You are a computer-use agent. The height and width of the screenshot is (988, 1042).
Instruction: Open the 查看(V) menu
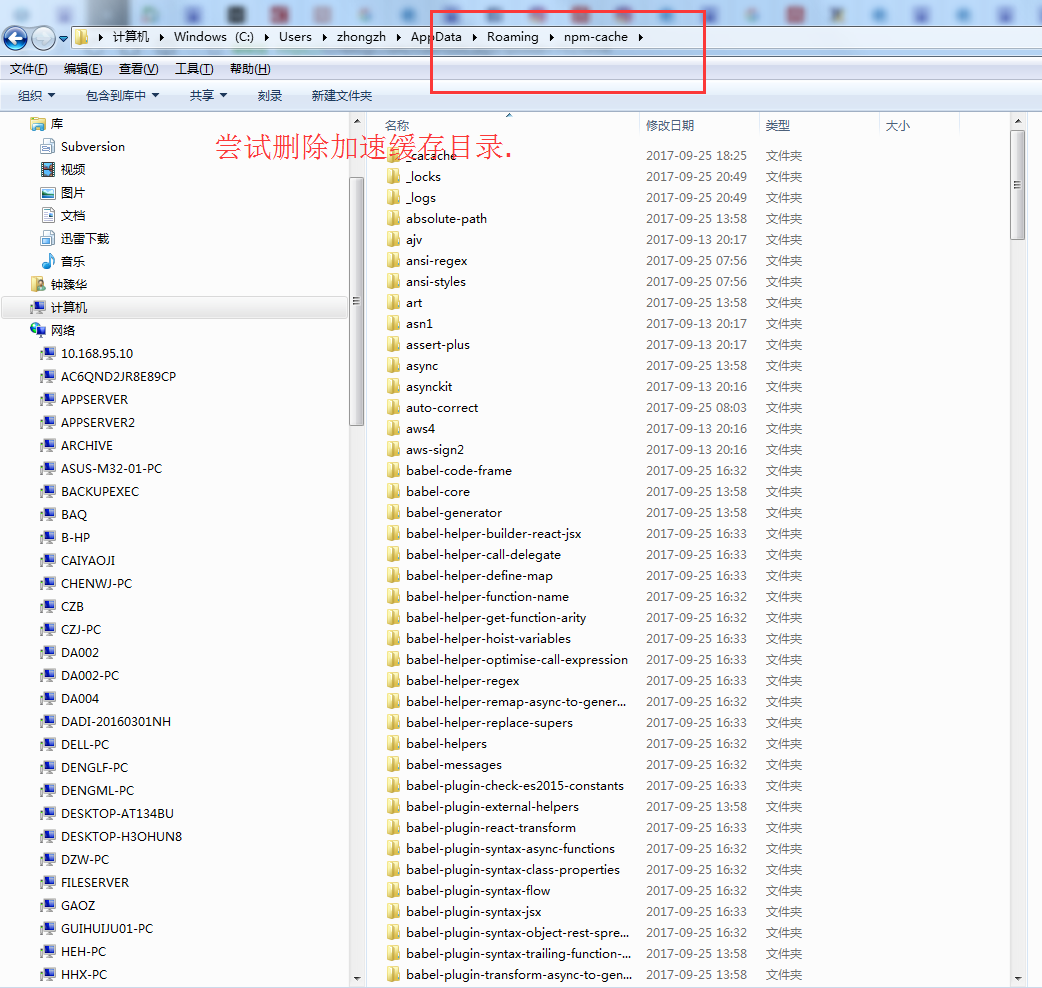138,69
